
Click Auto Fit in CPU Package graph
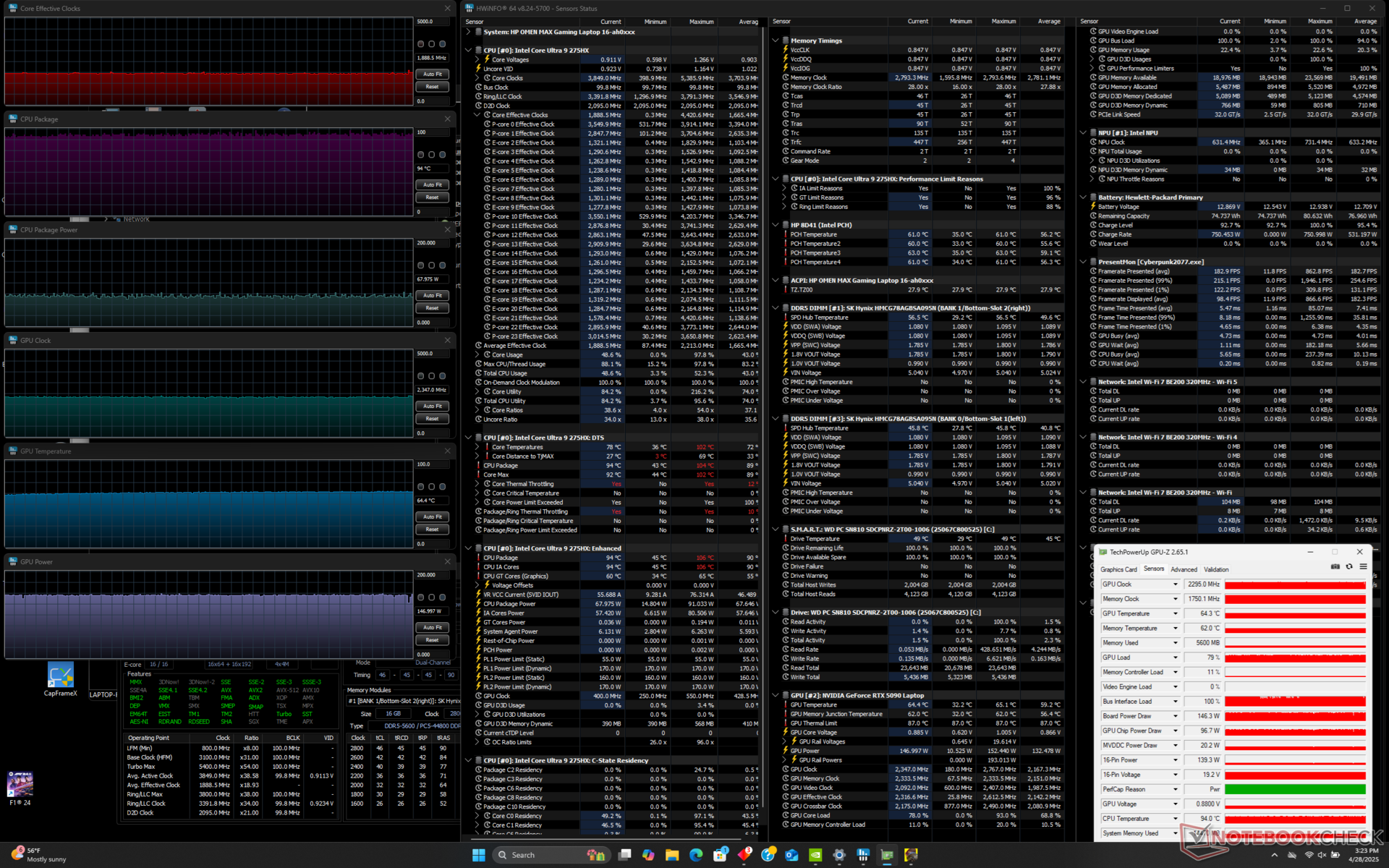coord(433,184)
